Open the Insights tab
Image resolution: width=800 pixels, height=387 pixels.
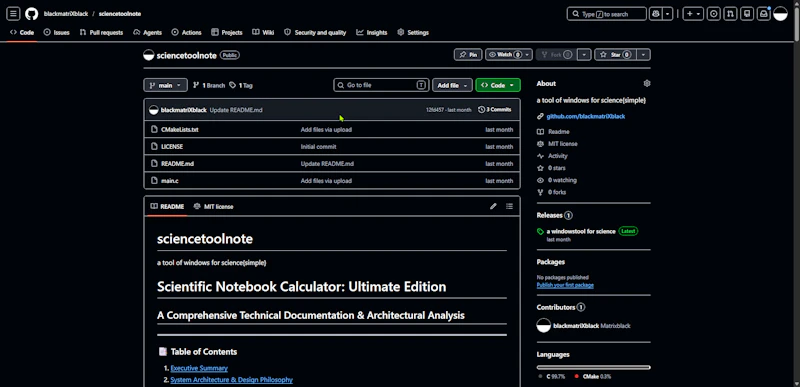pyautogui.click(x=372, y=32)
